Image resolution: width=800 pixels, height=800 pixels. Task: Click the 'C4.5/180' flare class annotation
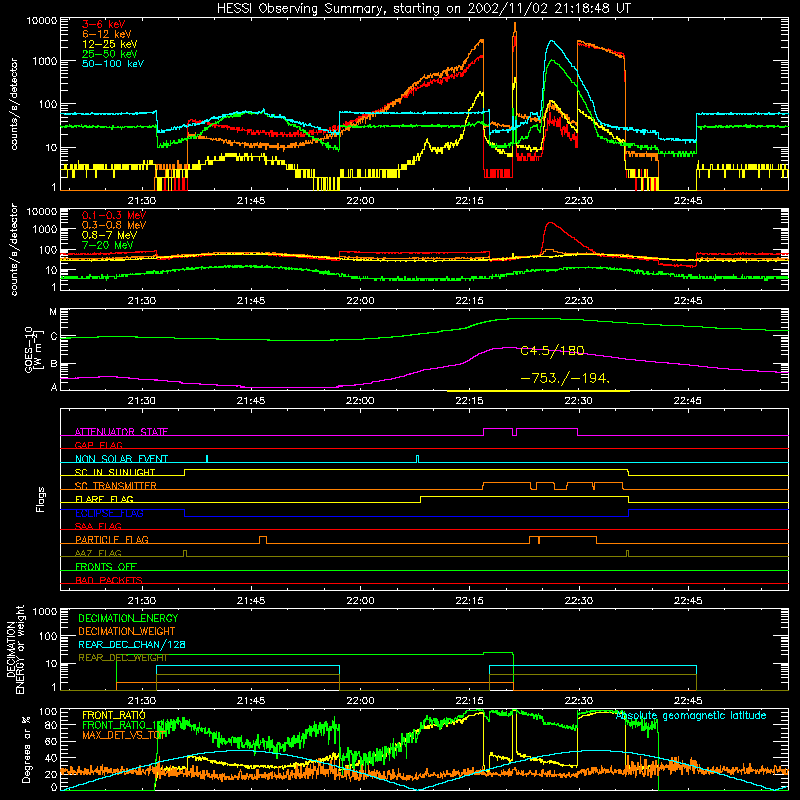553,351
